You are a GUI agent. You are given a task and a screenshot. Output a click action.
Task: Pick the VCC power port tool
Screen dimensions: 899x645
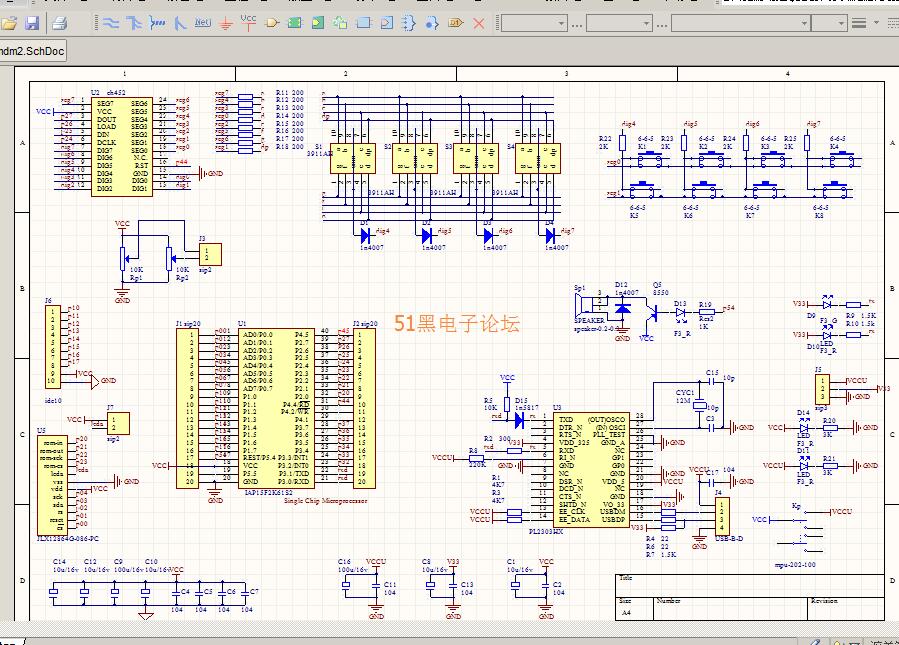click(249, 21)
